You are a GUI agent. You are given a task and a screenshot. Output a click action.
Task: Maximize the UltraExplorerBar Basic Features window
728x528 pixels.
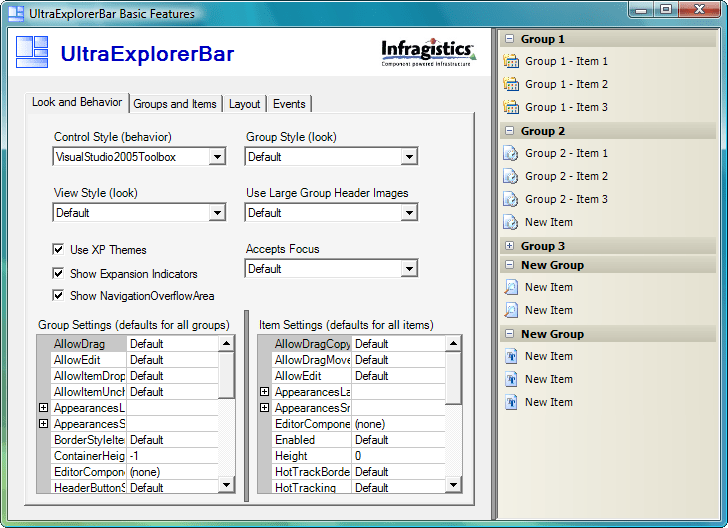click(x=666, y=9)
